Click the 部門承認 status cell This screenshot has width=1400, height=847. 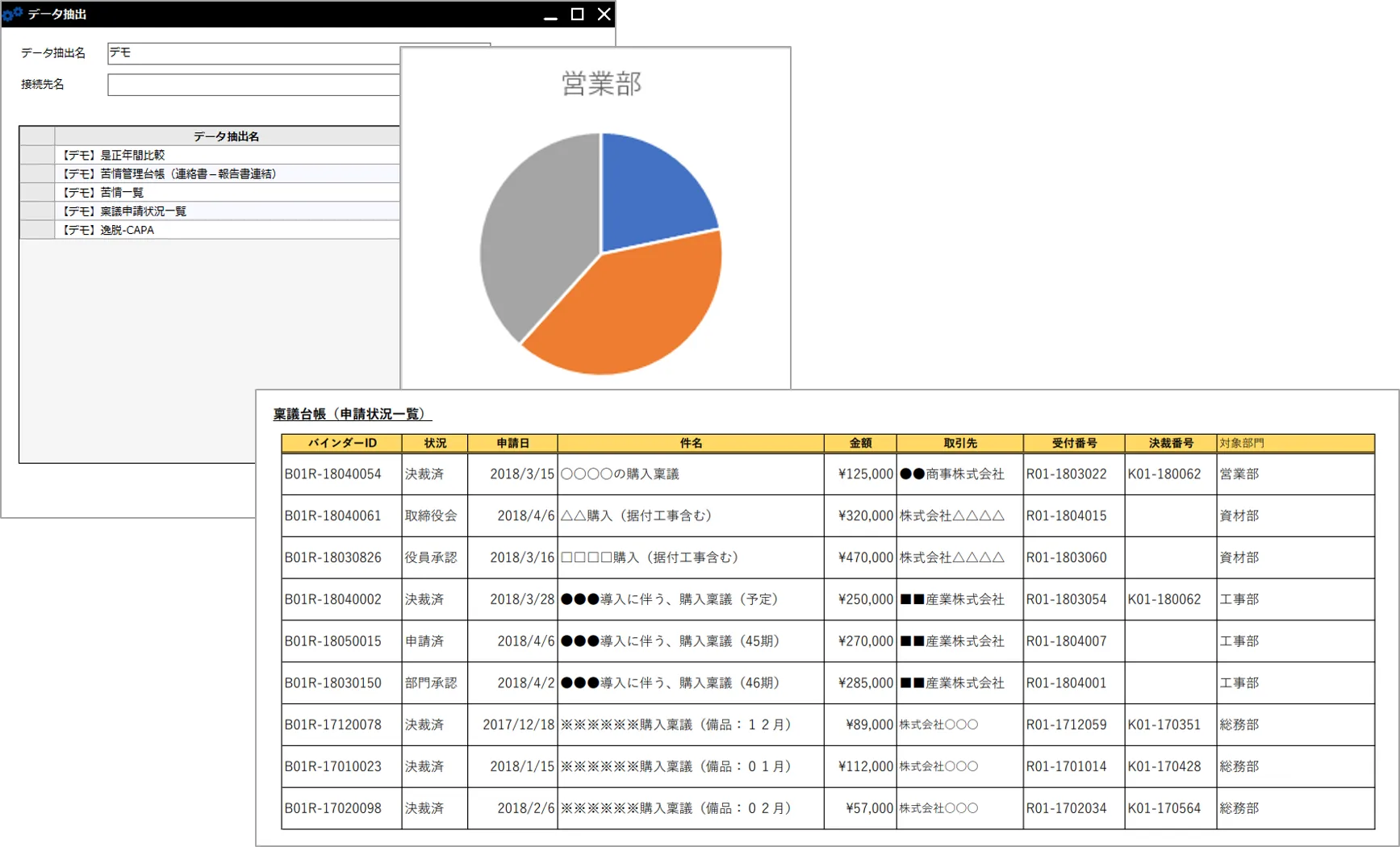coord(435,683)
